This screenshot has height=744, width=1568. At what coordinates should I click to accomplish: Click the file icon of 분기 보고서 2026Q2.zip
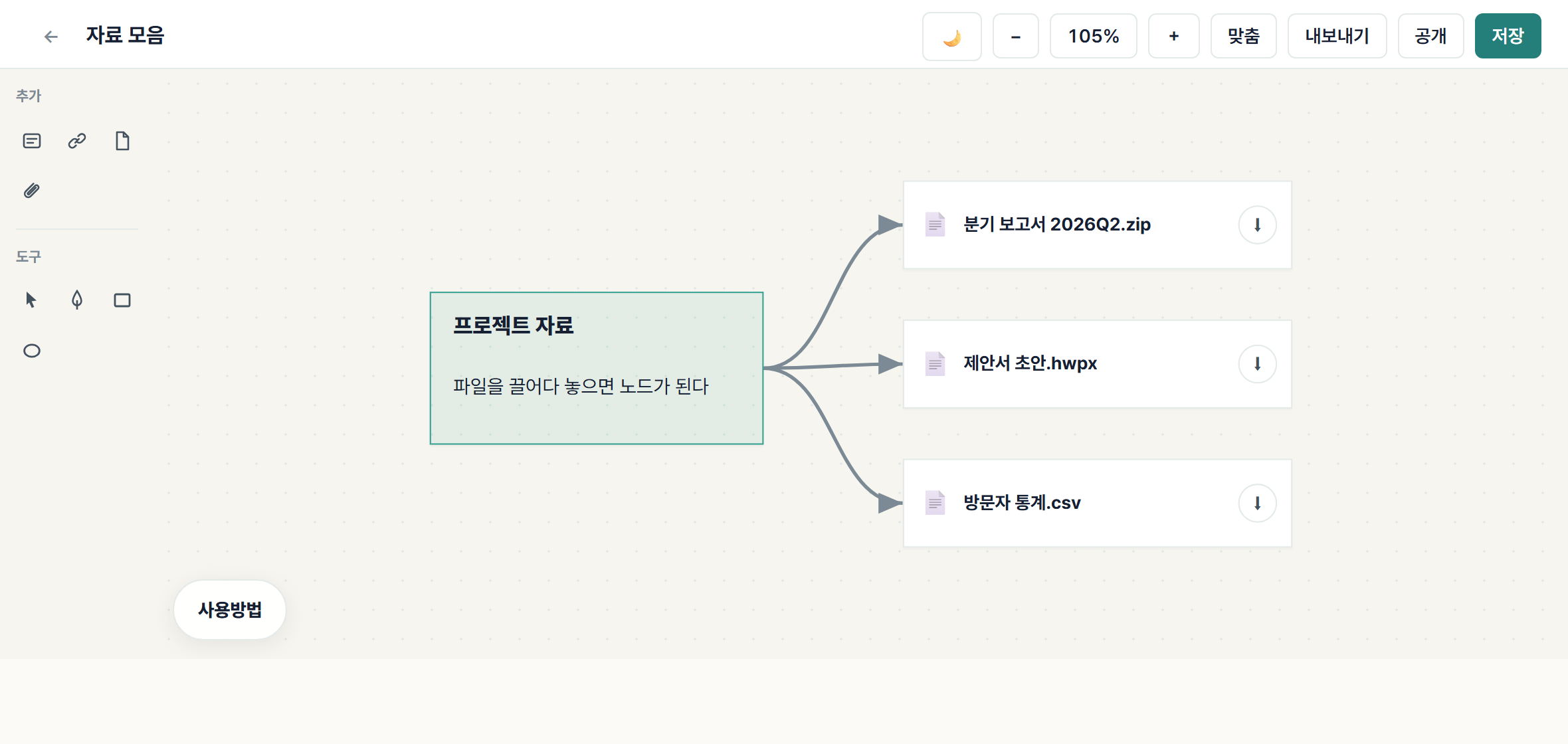[x=935, y=225]
